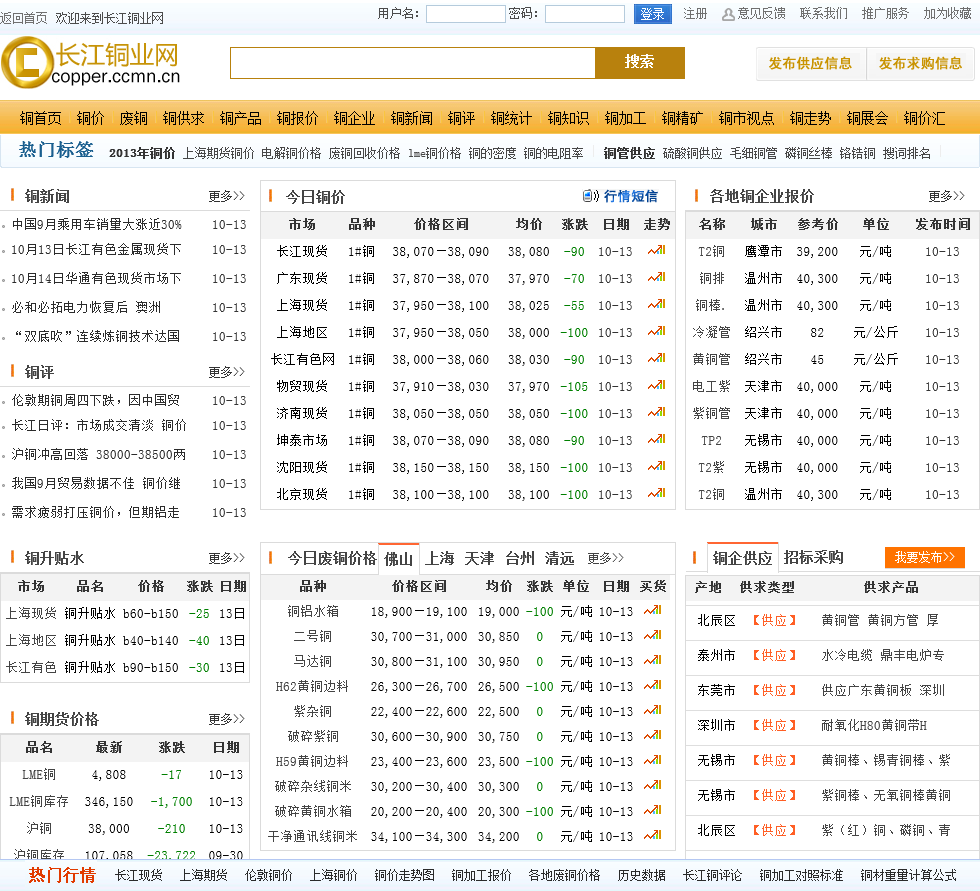Select the 佛山 scrap price tab
The width and height of the screenshot is (980, 891).
click(x=398, y=559)
